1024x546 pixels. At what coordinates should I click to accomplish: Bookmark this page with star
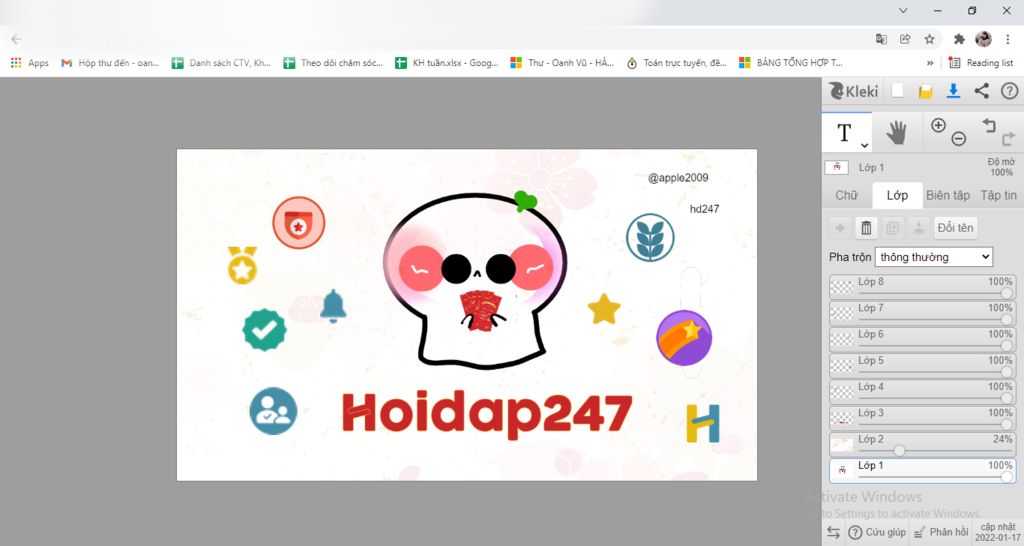(929, 39)
